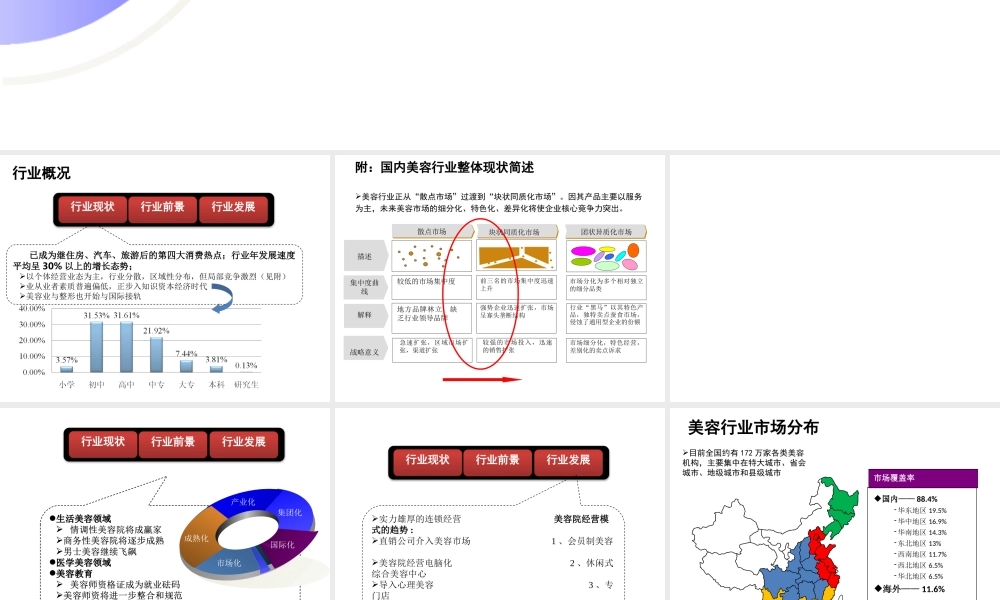This screenshot has height=600, width=1000.
Task: Select the 附：国内美容行业整体现状简述 slide title
Action: (x=445, y=168)
